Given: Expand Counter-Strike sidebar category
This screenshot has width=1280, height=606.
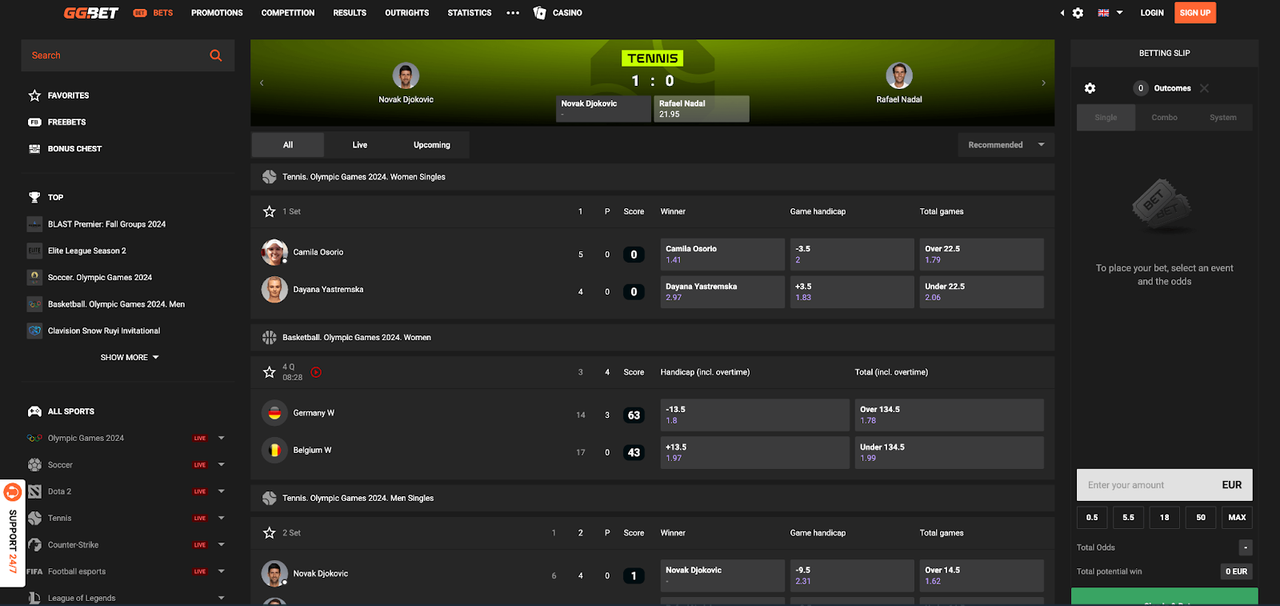Looking at the screenshot, I should pos(221,545).
